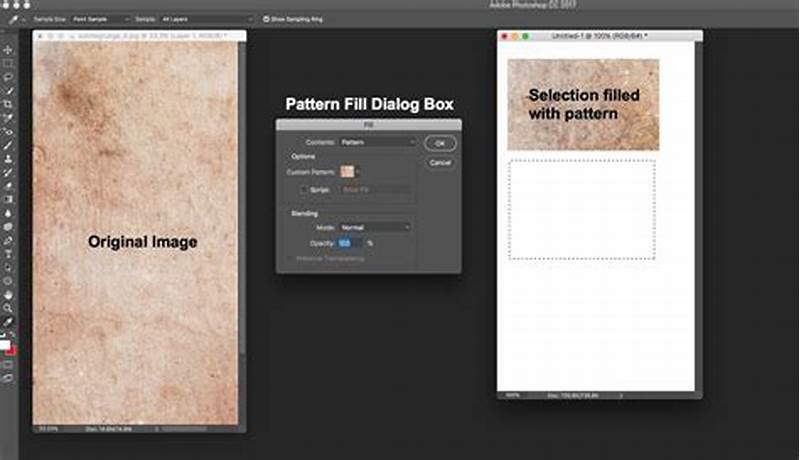The image size is (800, 460).
Task: Click Doc size info in Untitled-1 status bar
Action: pyautogui.click(x=572, y=395)
